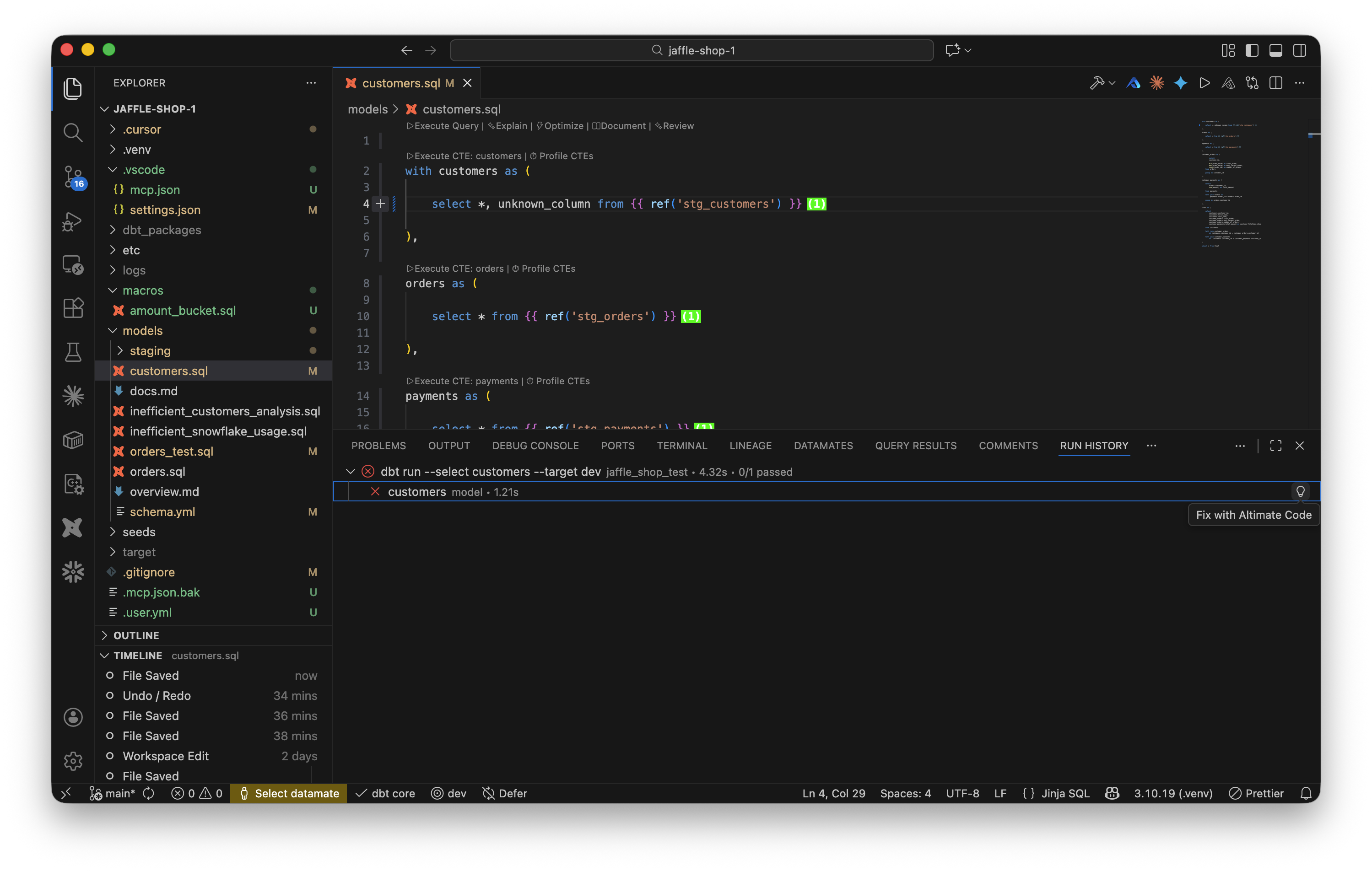Viewport: 1372px width, 871px height.
Task: Toggle bottom panel visibility
Action: (x=1276, y=50)
